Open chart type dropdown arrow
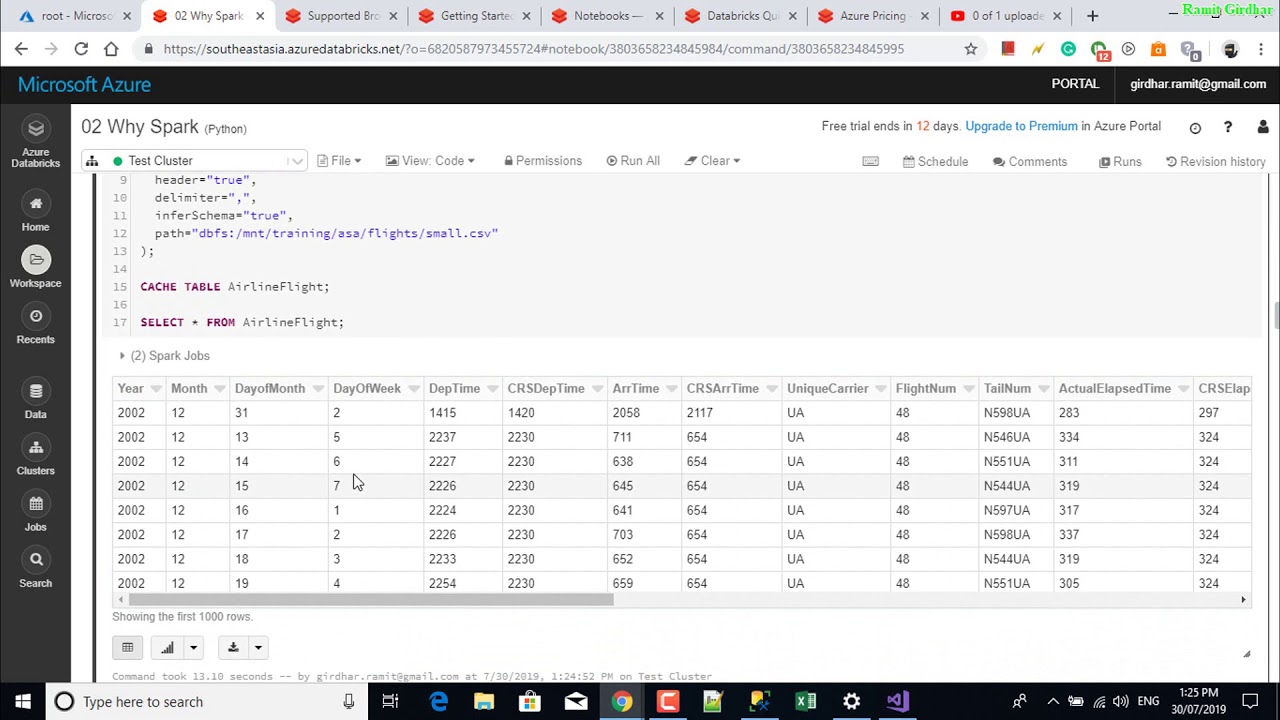The image size is (1280, 720). (193, 647)
